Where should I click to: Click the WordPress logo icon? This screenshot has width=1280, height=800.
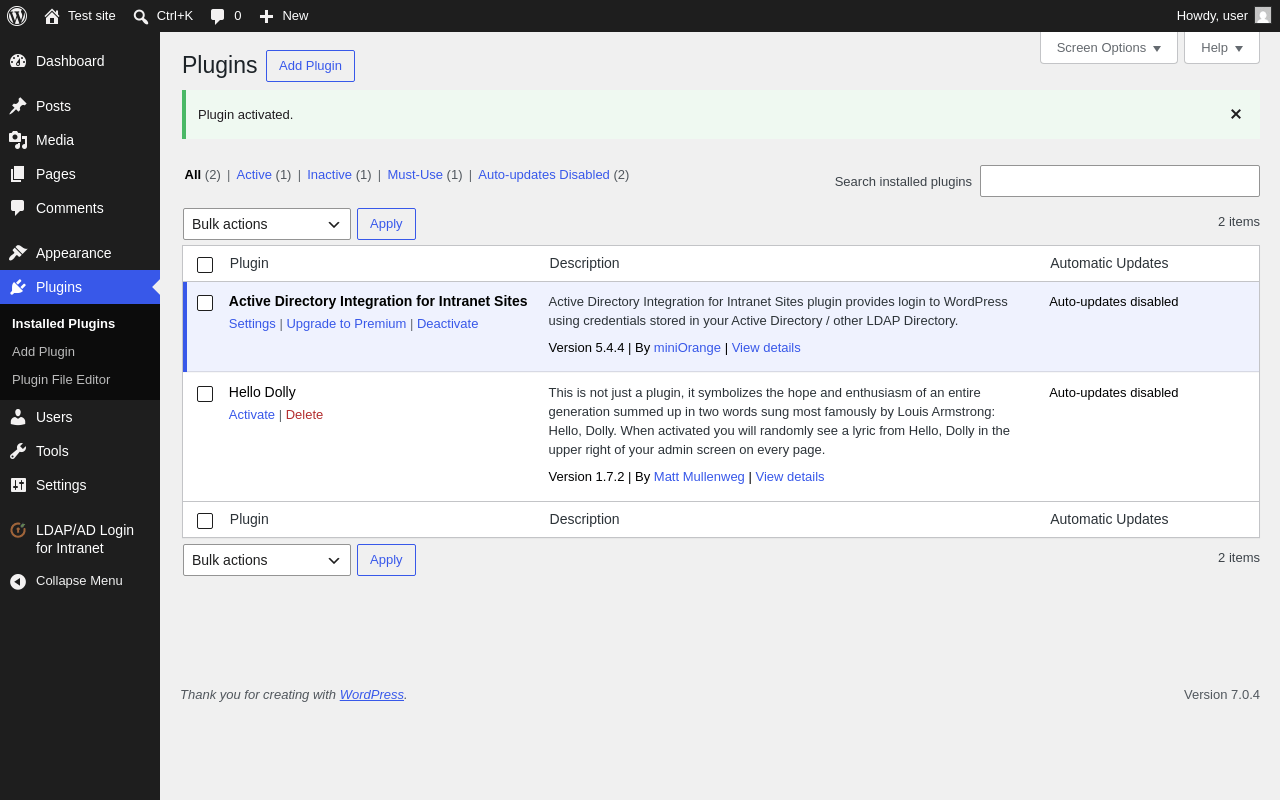(x=17, y=16)
